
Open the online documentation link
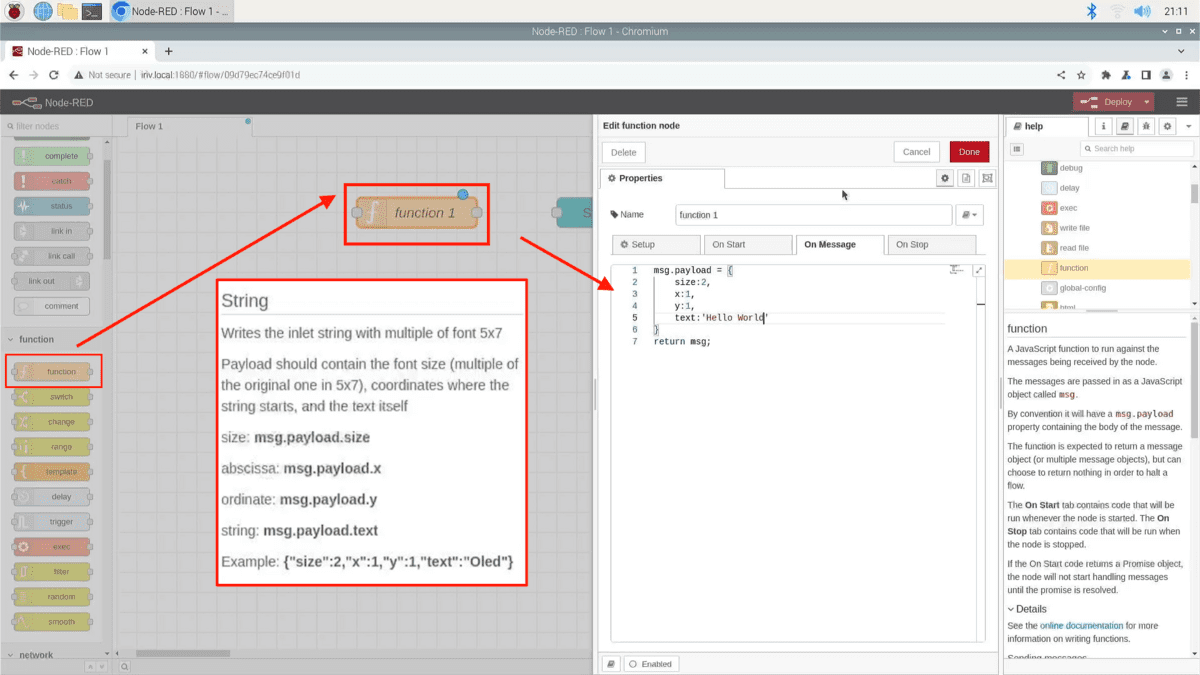[1081, 626]
